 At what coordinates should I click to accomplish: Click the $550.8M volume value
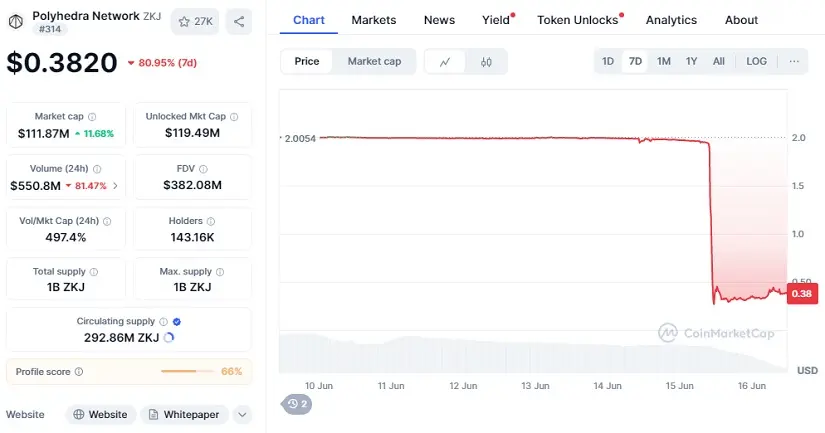pyautogui.click(x=35, y=186)
